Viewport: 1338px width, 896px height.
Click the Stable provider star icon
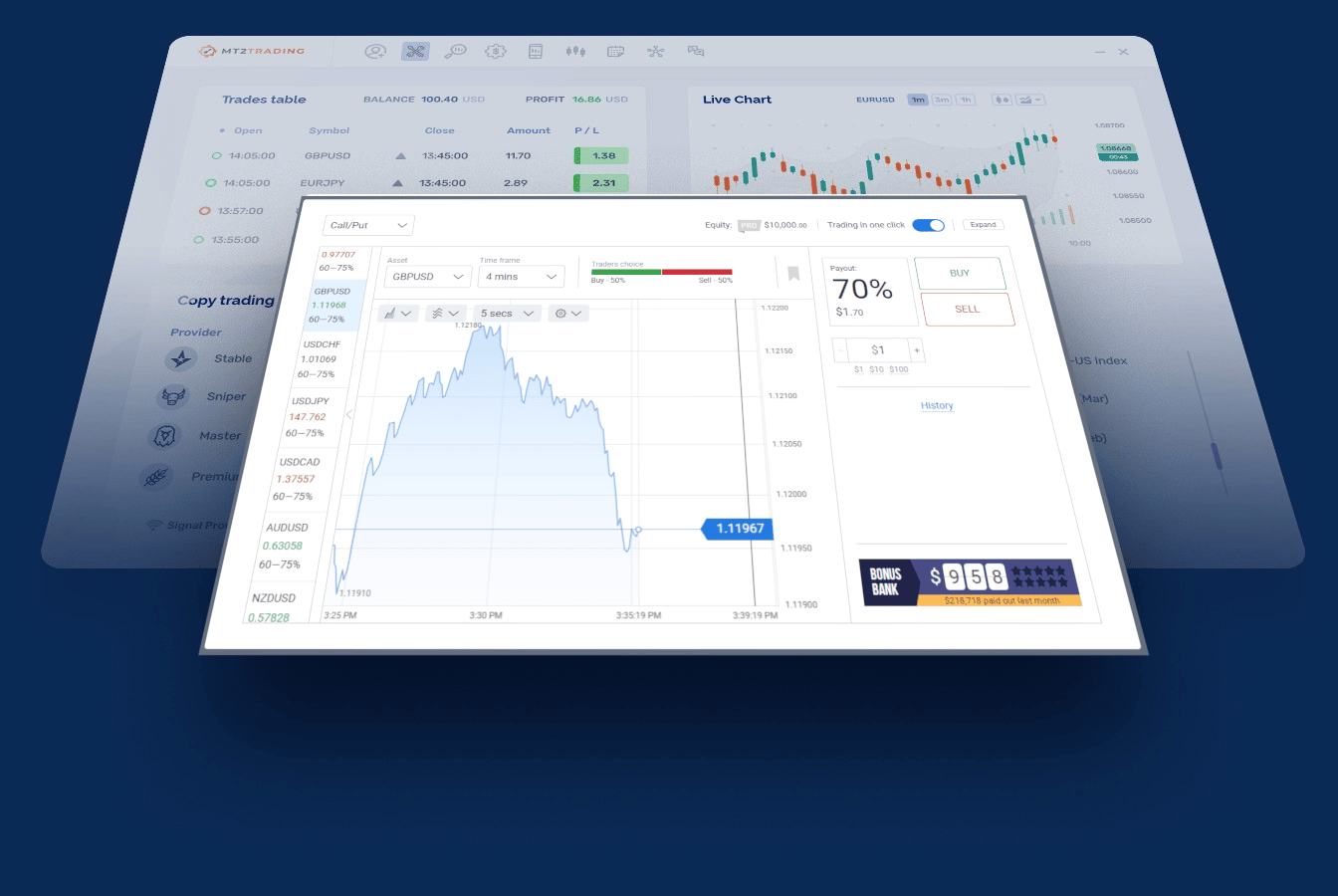pos(181,358)
